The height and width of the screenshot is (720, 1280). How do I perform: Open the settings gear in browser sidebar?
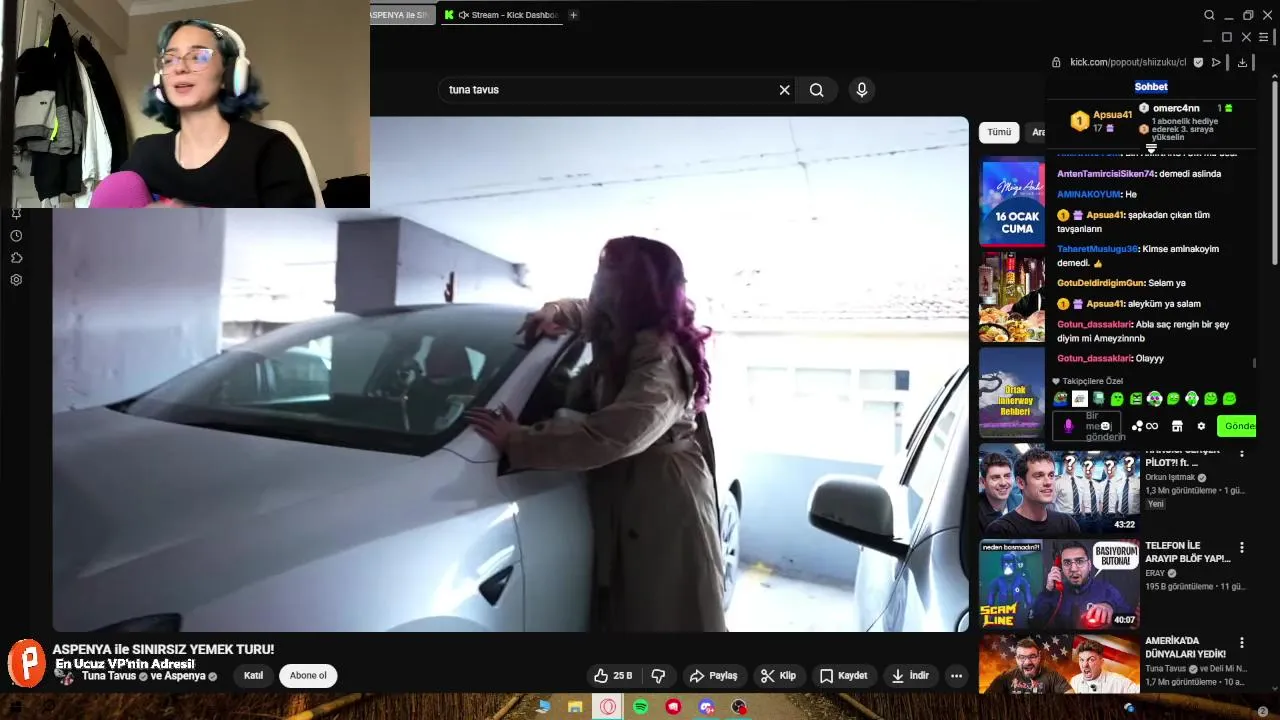(16, 280)
